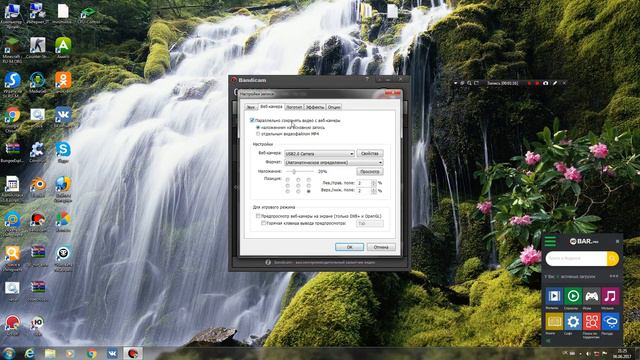Open the green hamburger menu in BAR widget
Image resolution: width=640 pixels, height=360 pixels.
coord(550,241)
